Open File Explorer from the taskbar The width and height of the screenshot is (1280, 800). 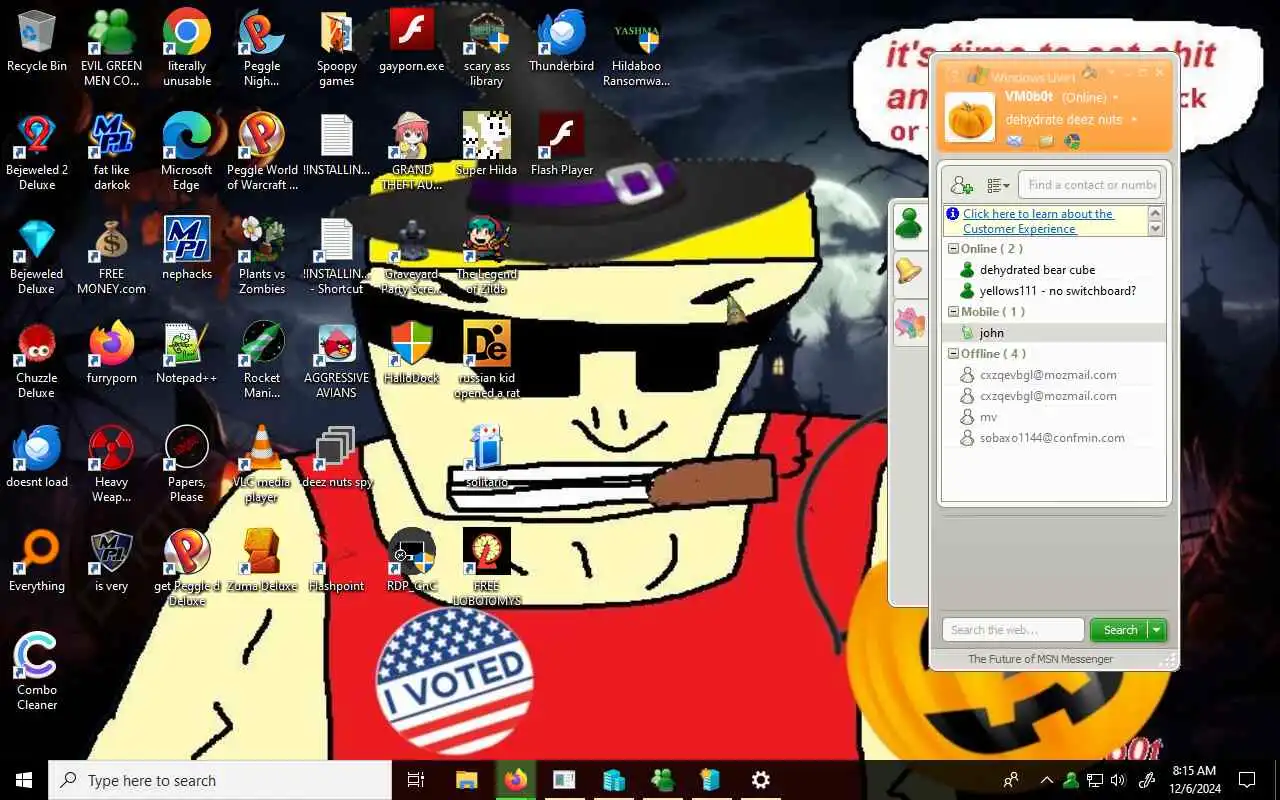pyautogui.click(x=466, y=780)
